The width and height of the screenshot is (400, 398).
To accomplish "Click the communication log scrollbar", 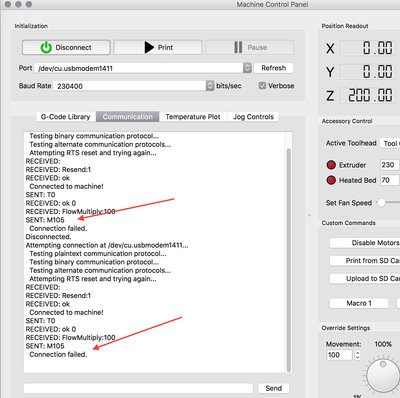I will pyautogui.click(x=289, y=260).
